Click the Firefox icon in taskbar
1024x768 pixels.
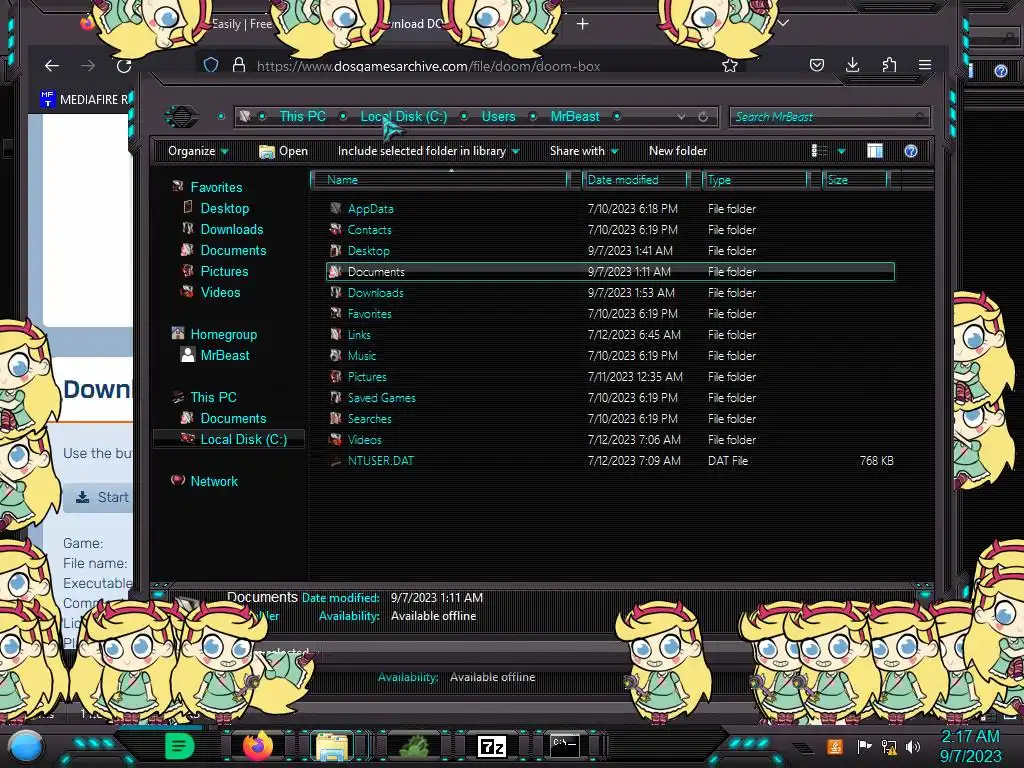[x=257, y=745]
